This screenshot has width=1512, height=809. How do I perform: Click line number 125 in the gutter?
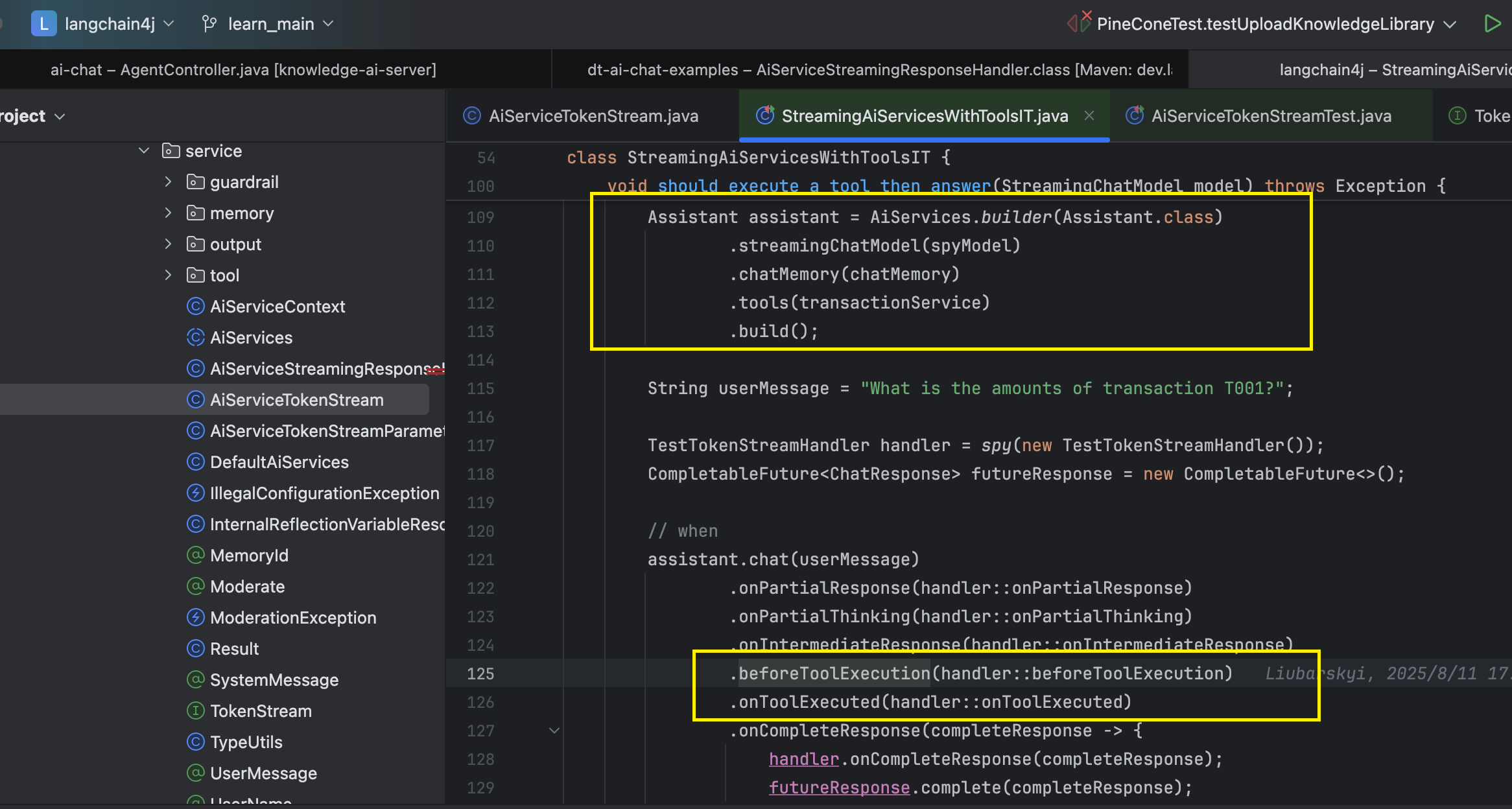coord(480,674)
